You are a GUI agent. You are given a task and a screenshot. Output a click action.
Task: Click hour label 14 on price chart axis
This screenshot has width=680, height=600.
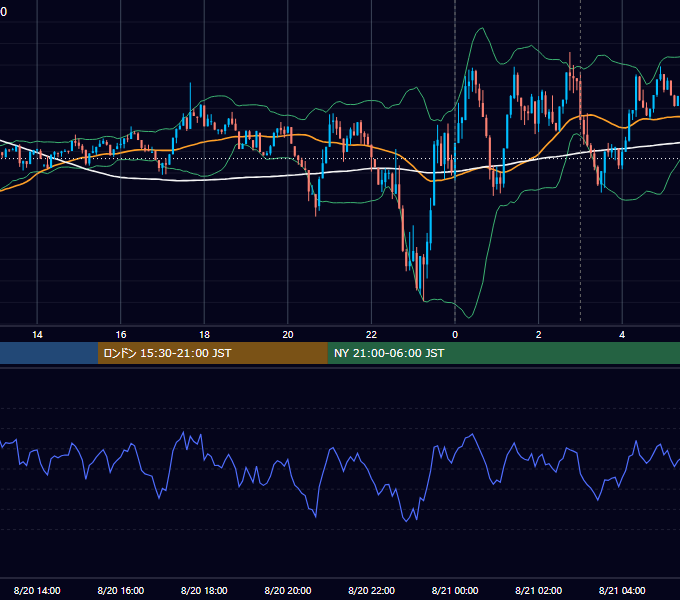[x=37, y=335]
